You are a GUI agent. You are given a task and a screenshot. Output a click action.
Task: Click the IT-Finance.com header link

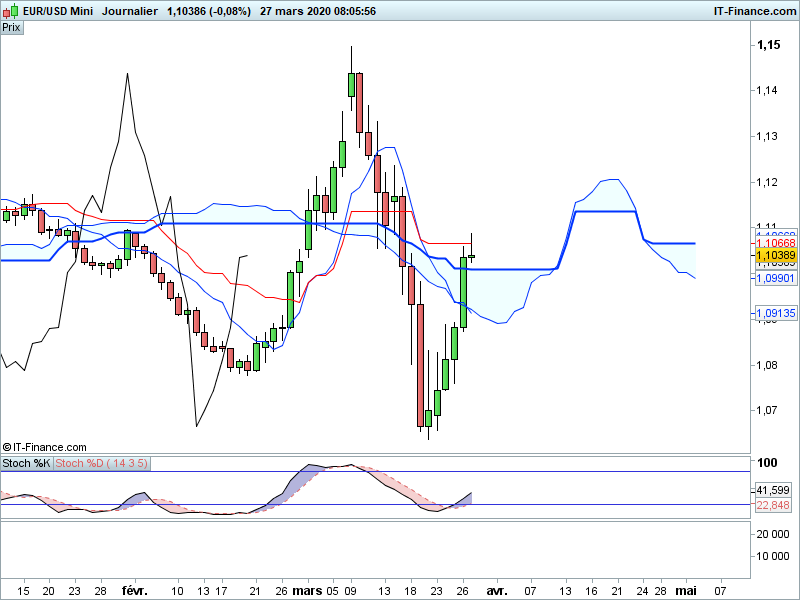[x=755, y=11]
